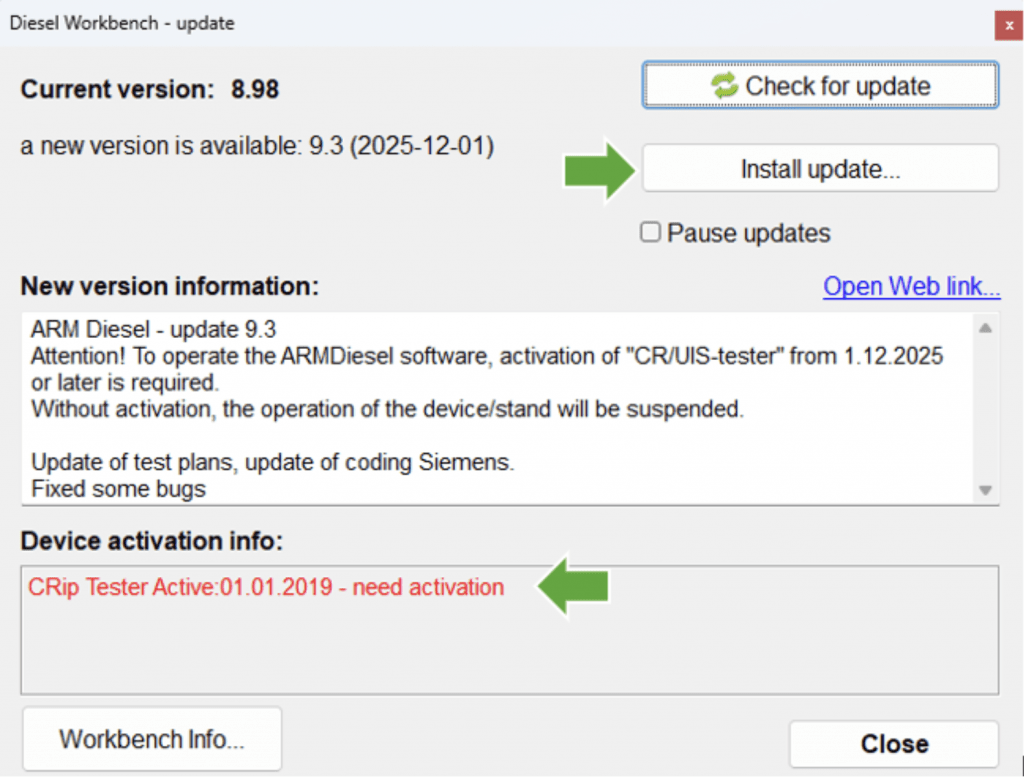1024x777 pixels.
Task: Click the green arrow beside activation message
Action: (574, 586)
